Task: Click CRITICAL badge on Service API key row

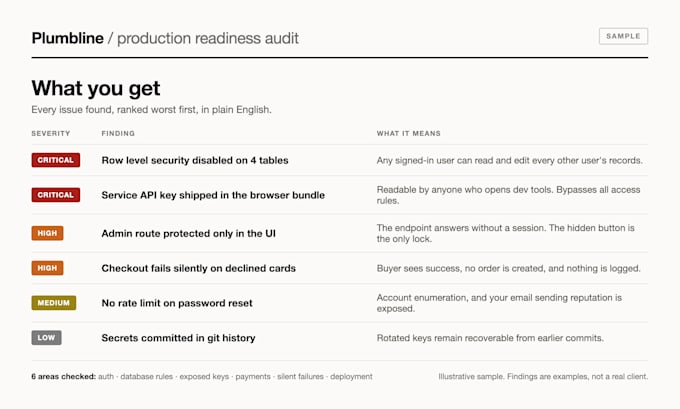Action: (56, 195)
